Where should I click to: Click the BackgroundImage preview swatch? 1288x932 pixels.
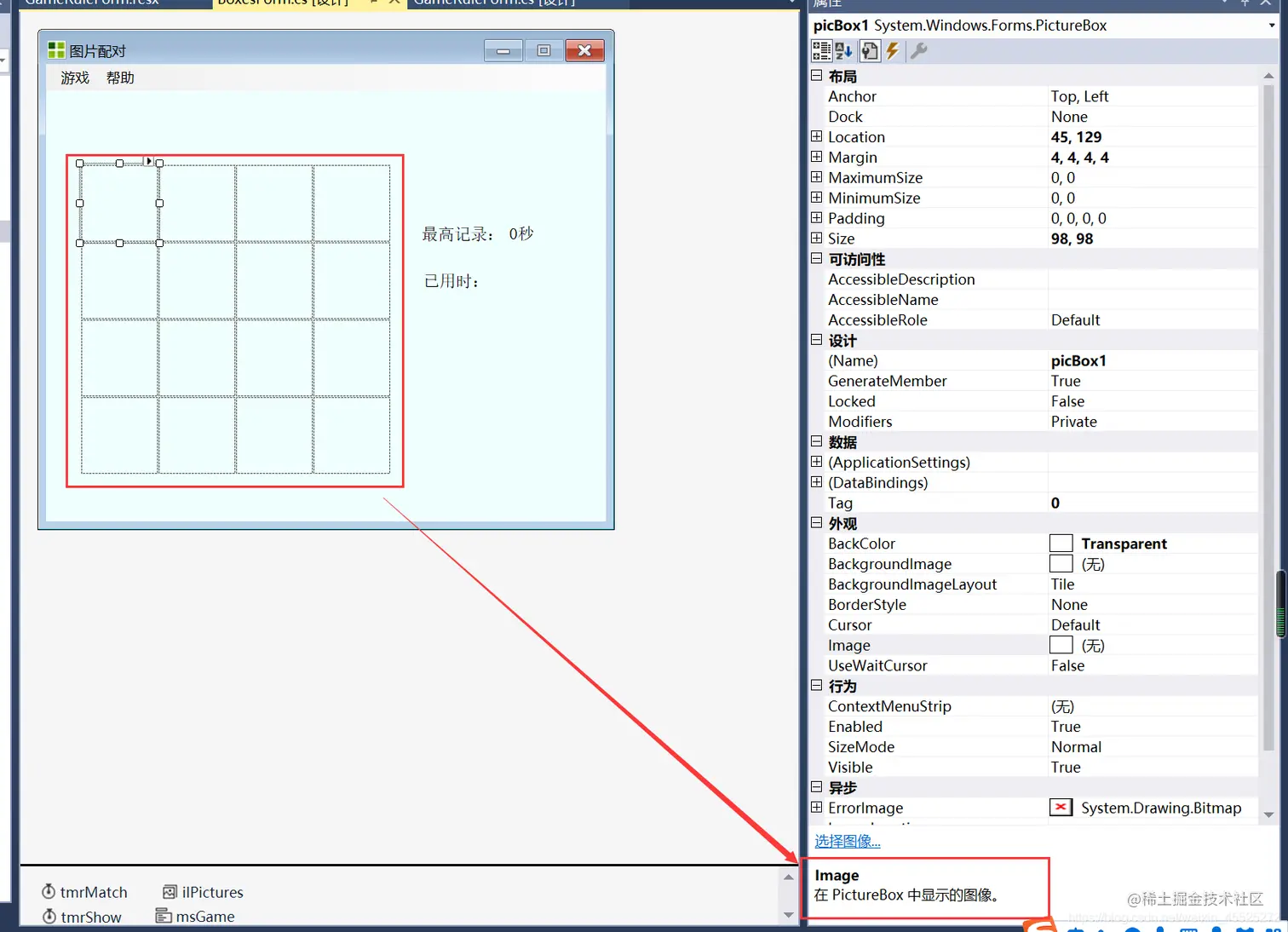pyautogui.click(x=1061, y=564)
